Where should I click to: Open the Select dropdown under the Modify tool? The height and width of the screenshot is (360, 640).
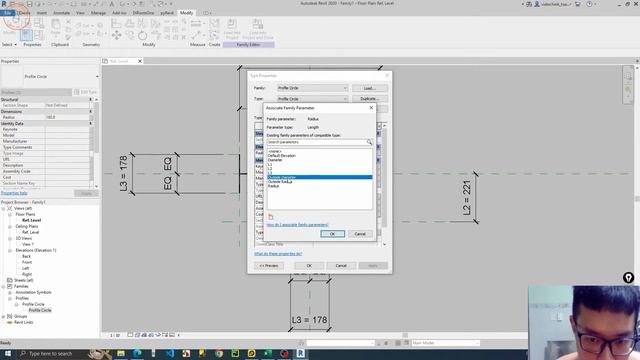9,44
